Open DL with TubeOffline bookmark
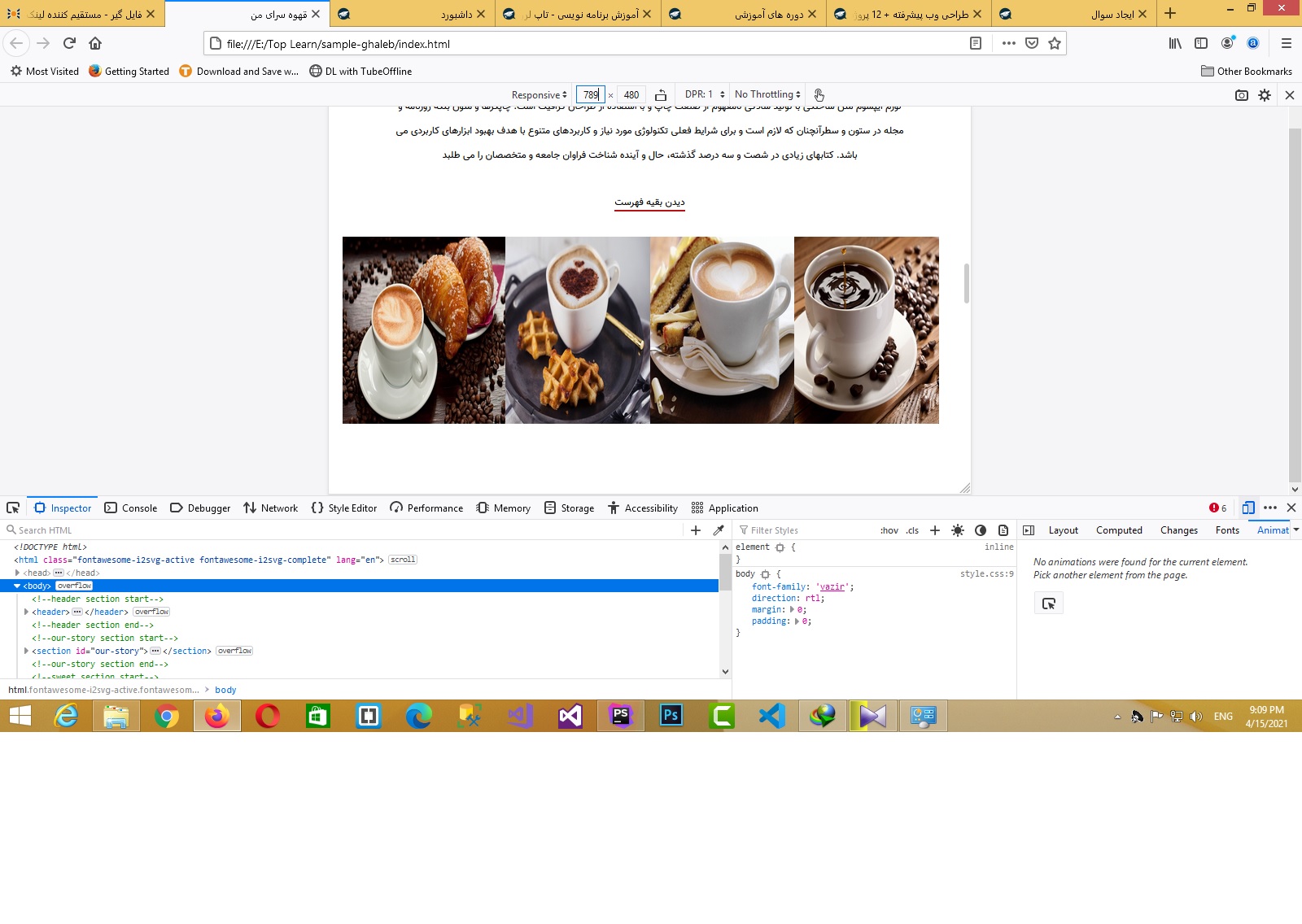Image resolution: width=1302 pixels, height=924 pixels. coord(360,72)
